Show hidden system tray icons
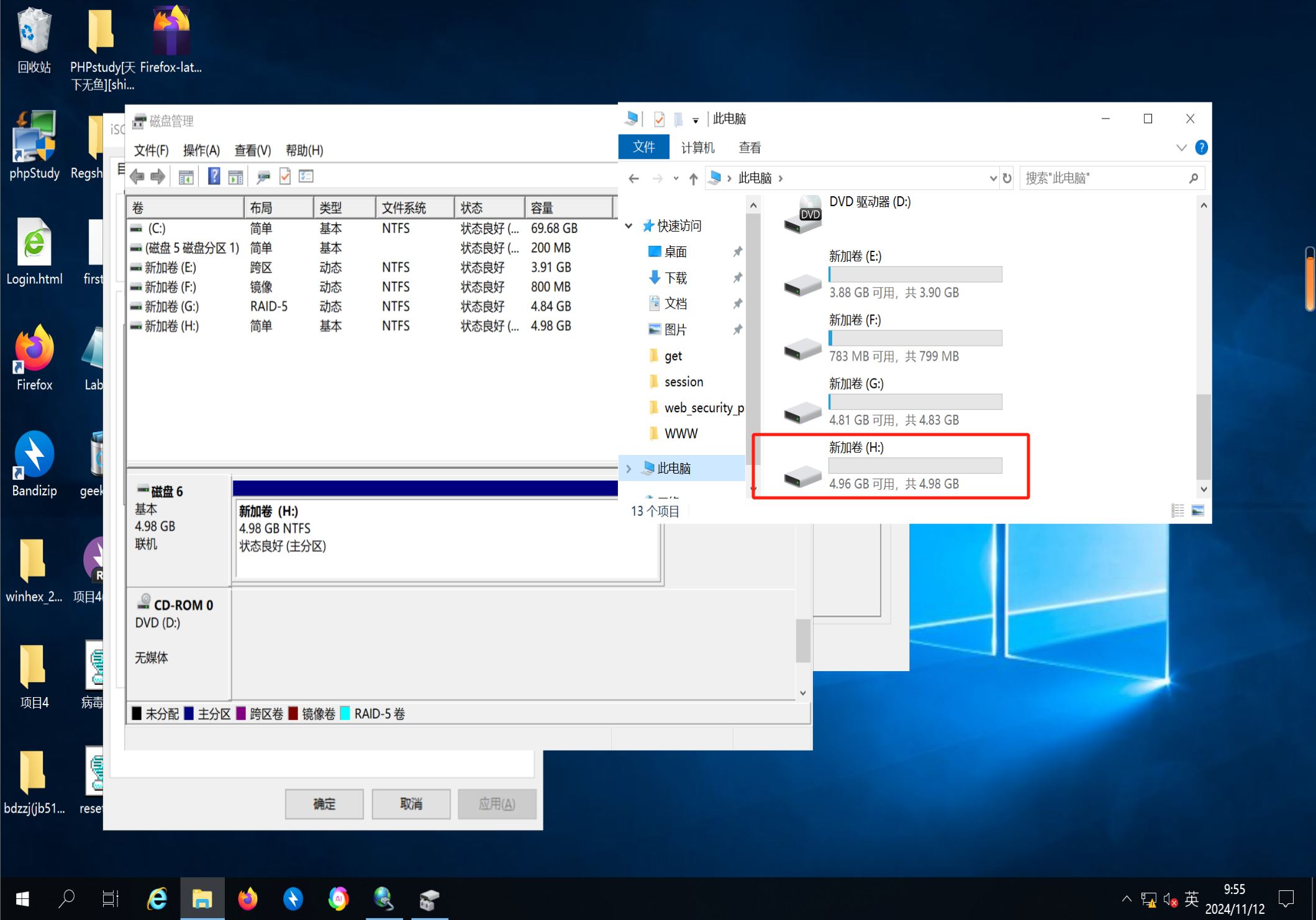 [1126, 899]
